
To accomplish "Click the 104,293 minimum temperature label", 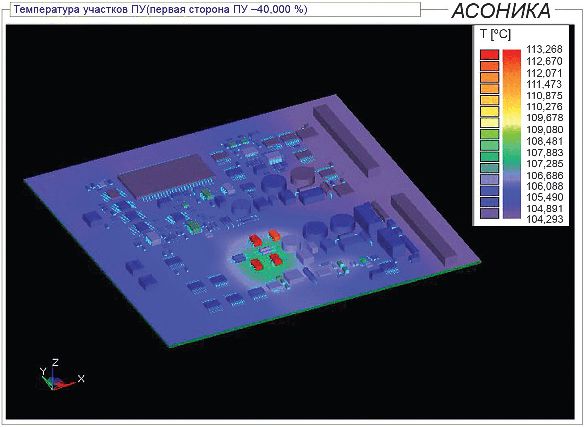I will click(544, 219).
